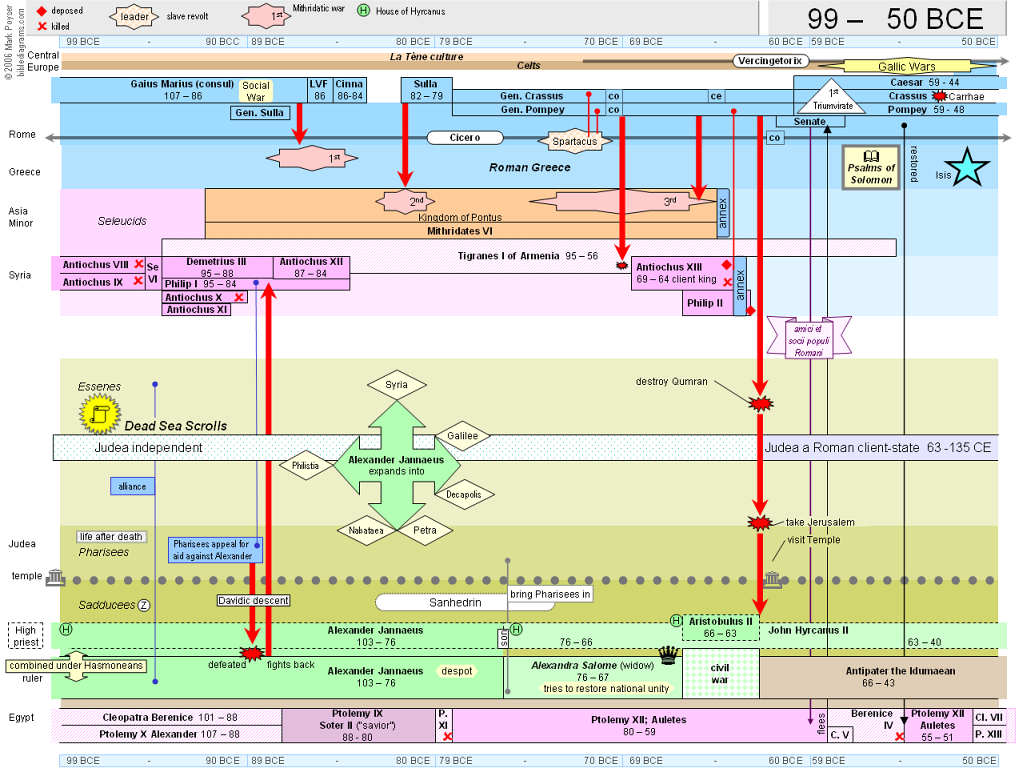Click the 'civil war' box
The height and width of the screenshot is (768, 1024).
tap(720, 673)
